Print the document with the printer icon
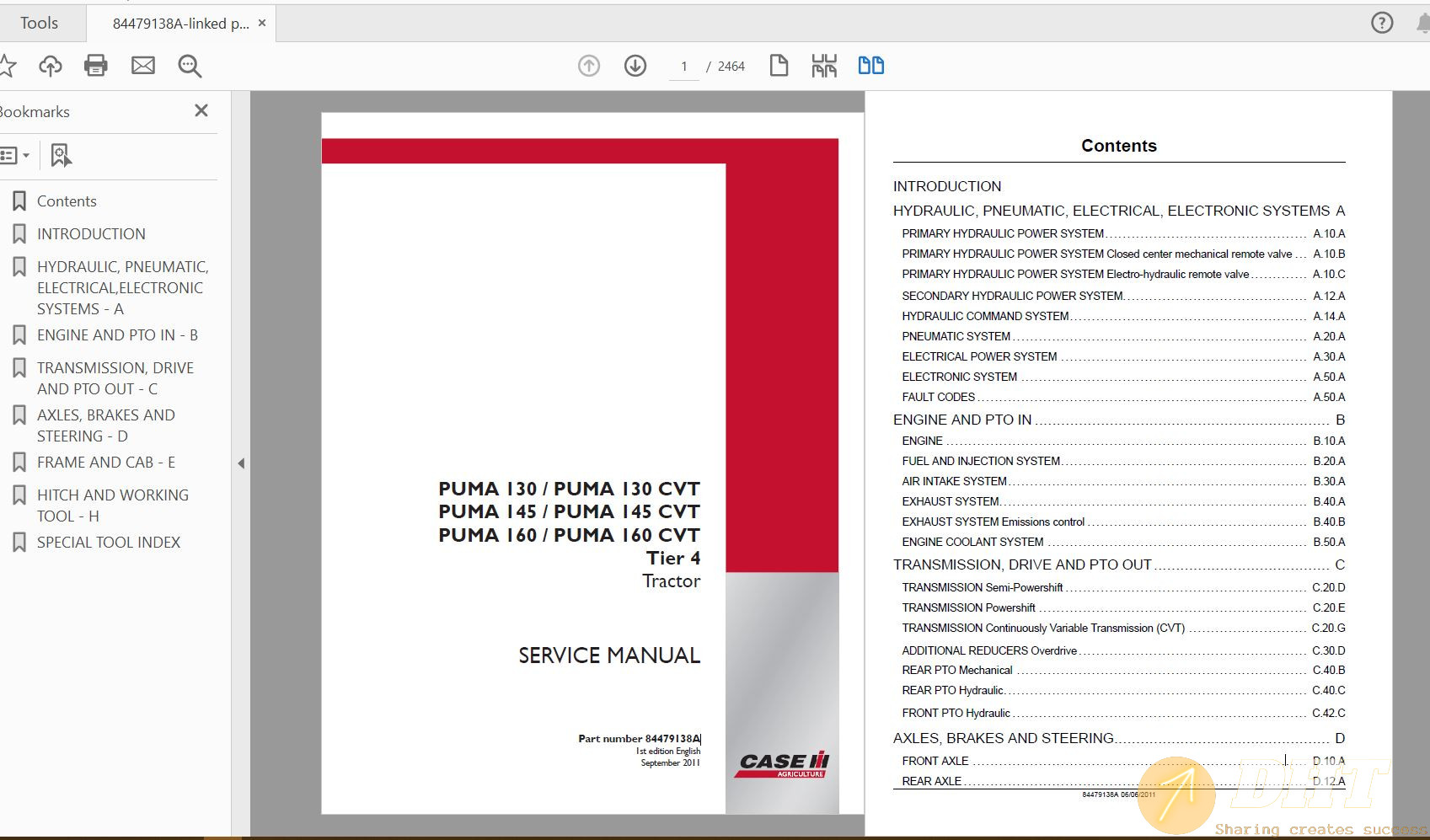 tap(96, 66)
